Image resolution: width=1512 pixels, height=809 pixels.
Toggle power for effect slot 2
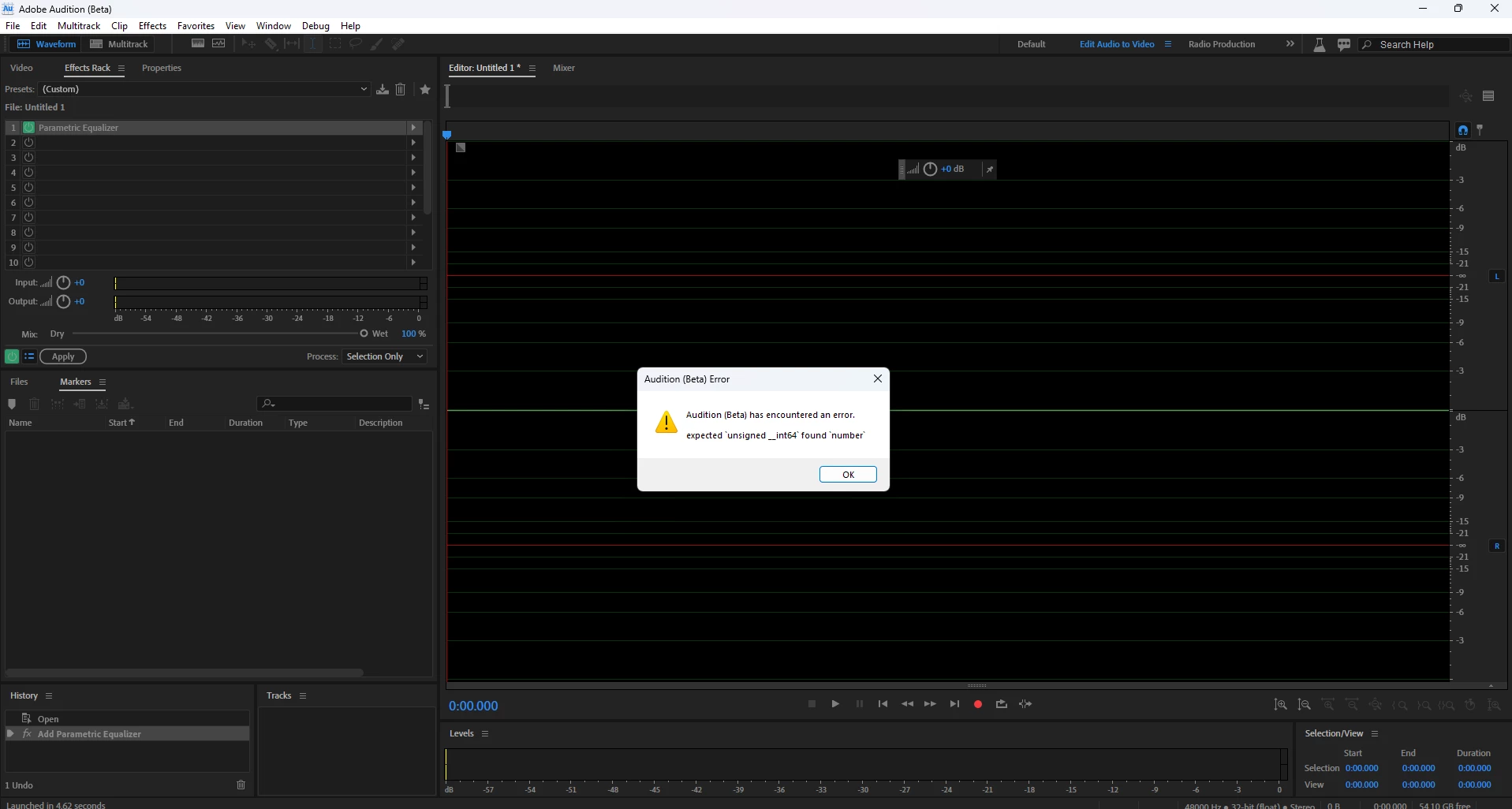pyautogui.click(x=29, y=143)
